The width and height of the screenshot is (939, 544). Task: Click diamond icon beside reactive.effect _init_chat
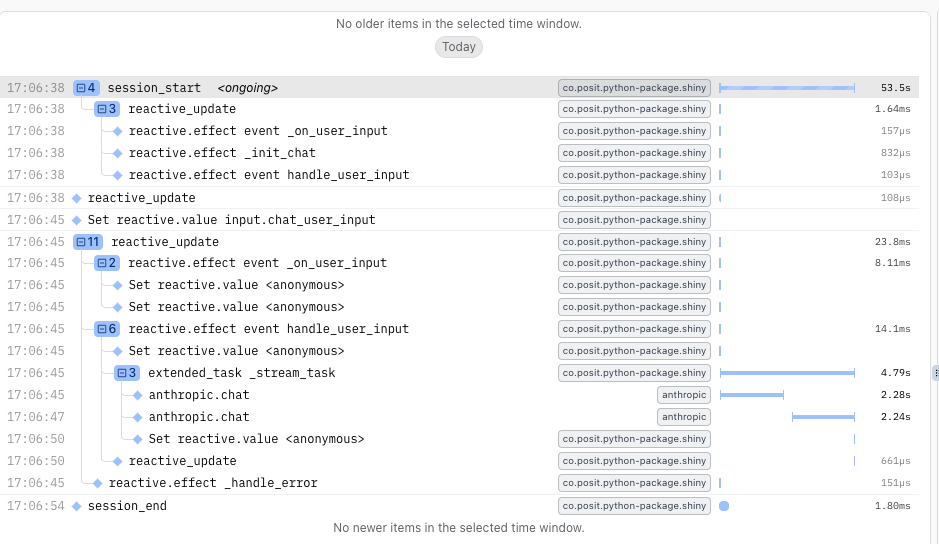(x=117, y=153)
